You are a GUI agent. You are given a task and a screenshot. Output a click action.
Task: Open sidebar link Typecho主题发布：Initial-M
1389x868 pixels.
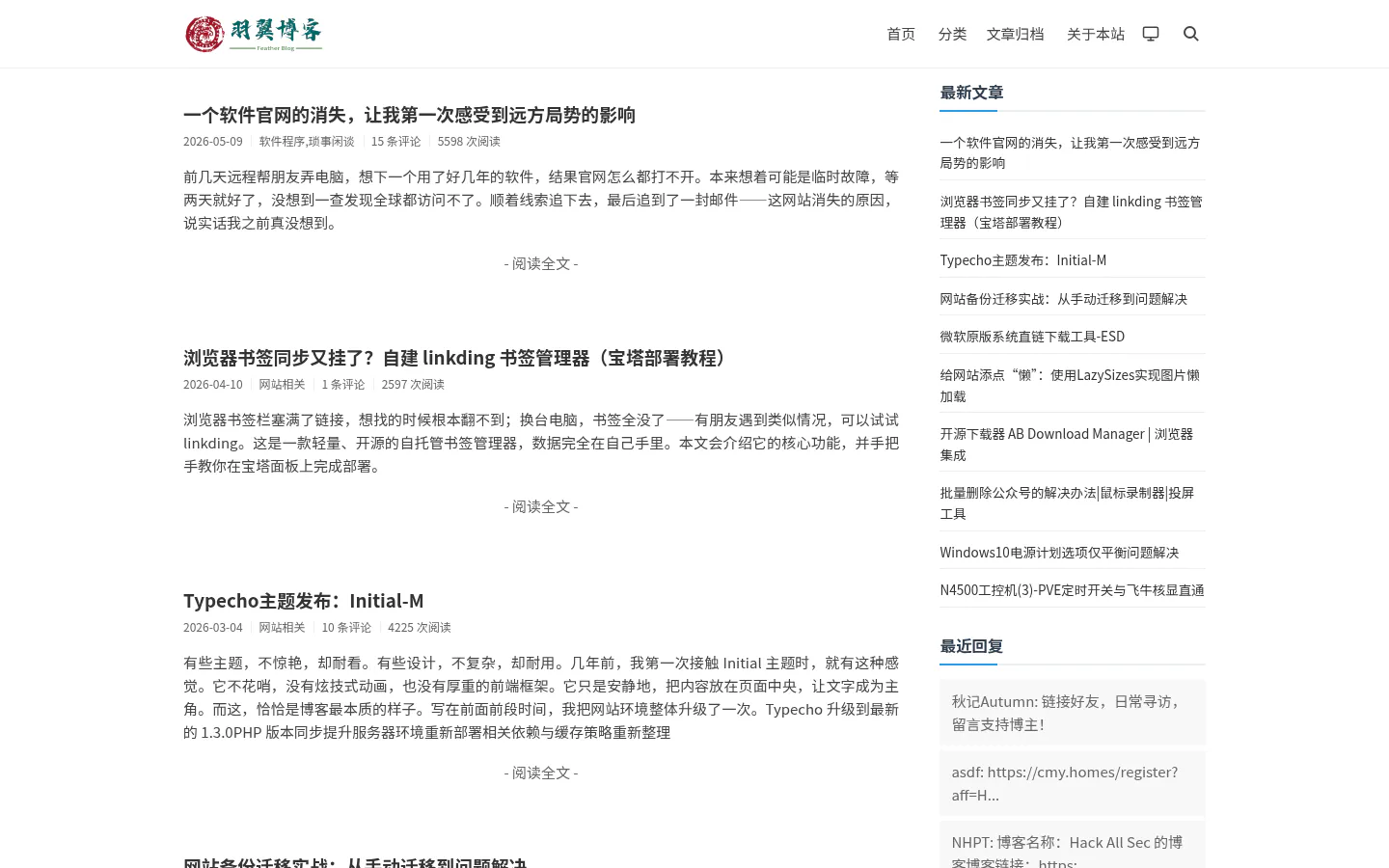point(1023,260)
